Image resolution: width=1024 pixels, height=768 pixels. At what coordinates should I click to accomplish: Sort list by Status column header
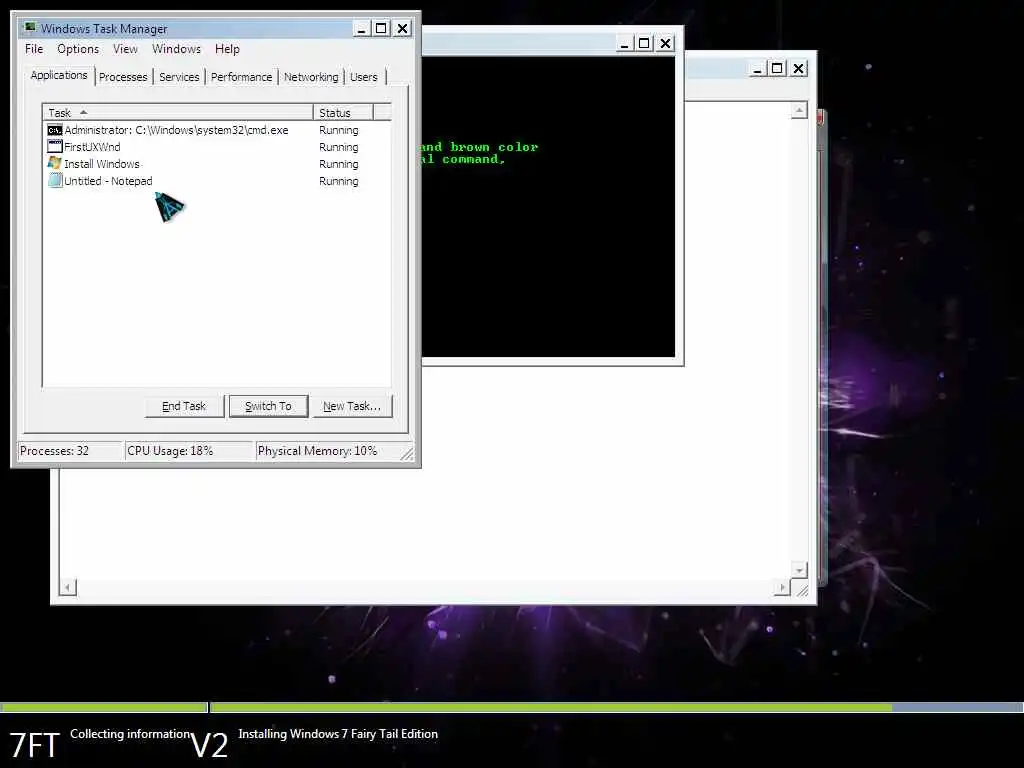coord(343,112)
